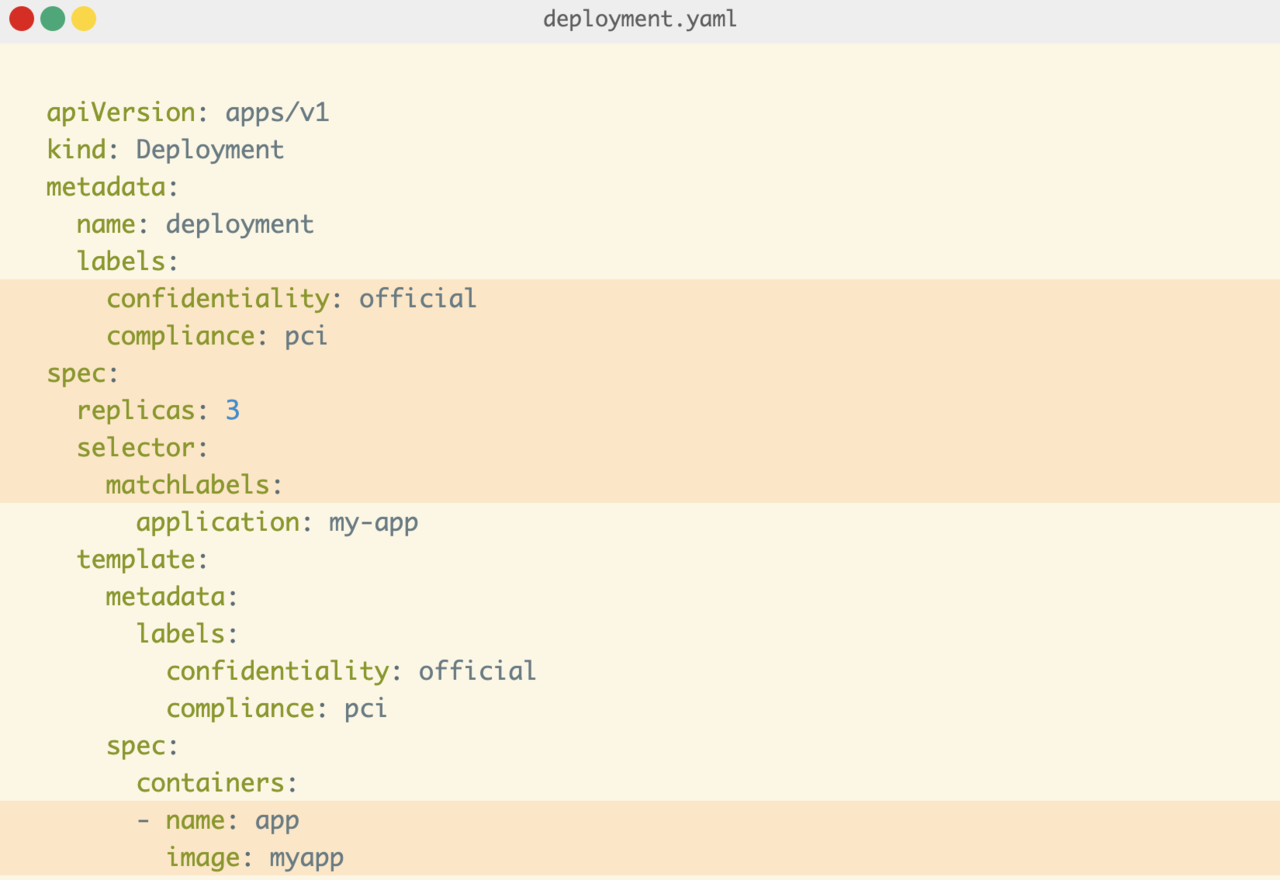Image resolution: width=1280 pixels, height=880 pixels.
Task: Click the image myapp value
Action: click(307, 858)
